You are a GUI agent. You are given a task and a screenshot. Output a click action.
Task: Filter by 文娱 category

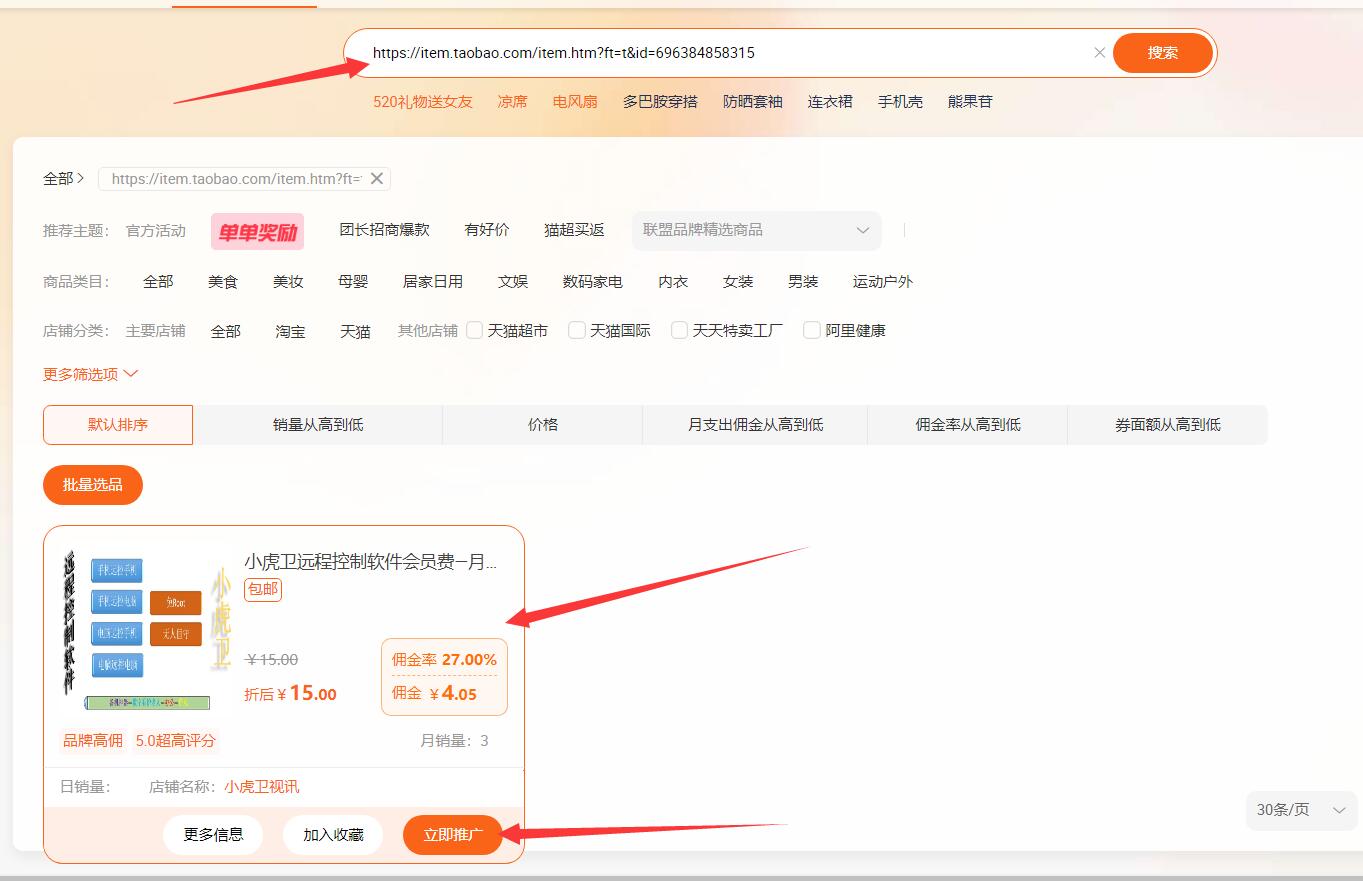pyautogui.click(x=513, y=282)
